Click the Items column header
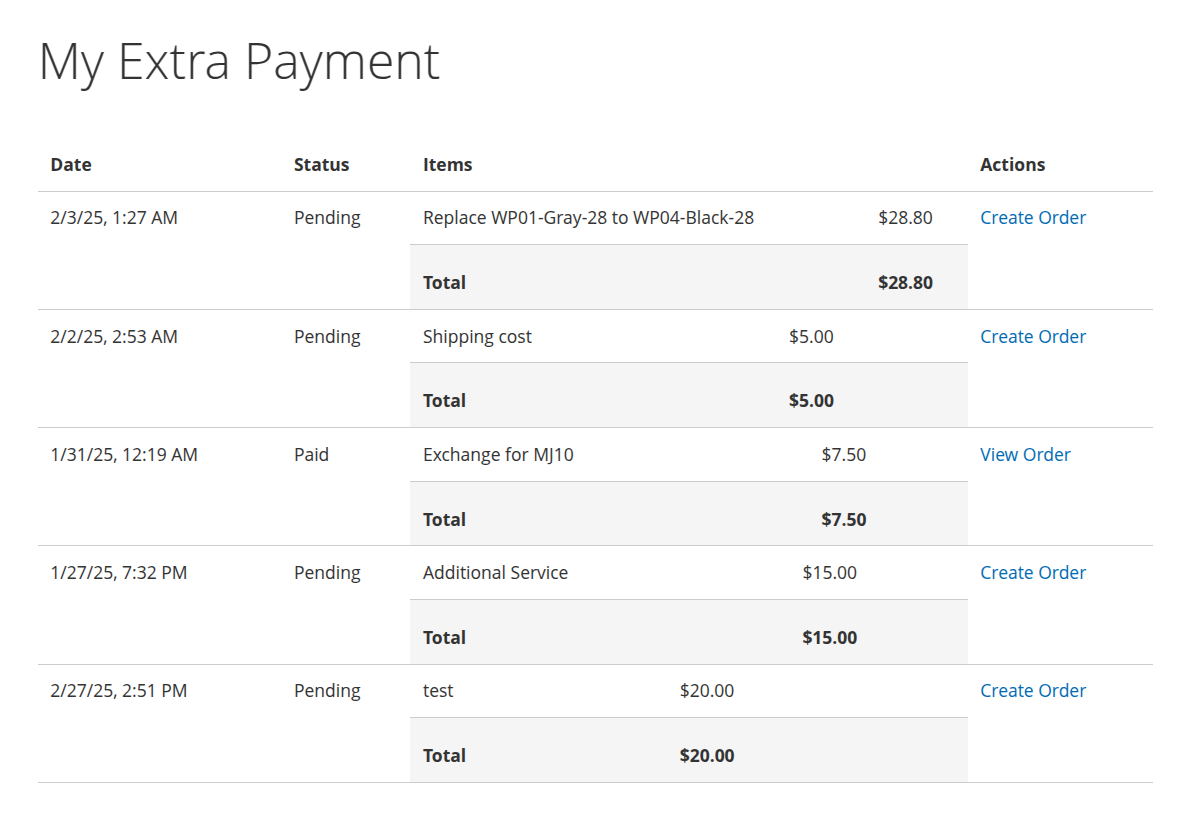The width and height of the screenshot is (1201, 827). [x=446, y=164]
